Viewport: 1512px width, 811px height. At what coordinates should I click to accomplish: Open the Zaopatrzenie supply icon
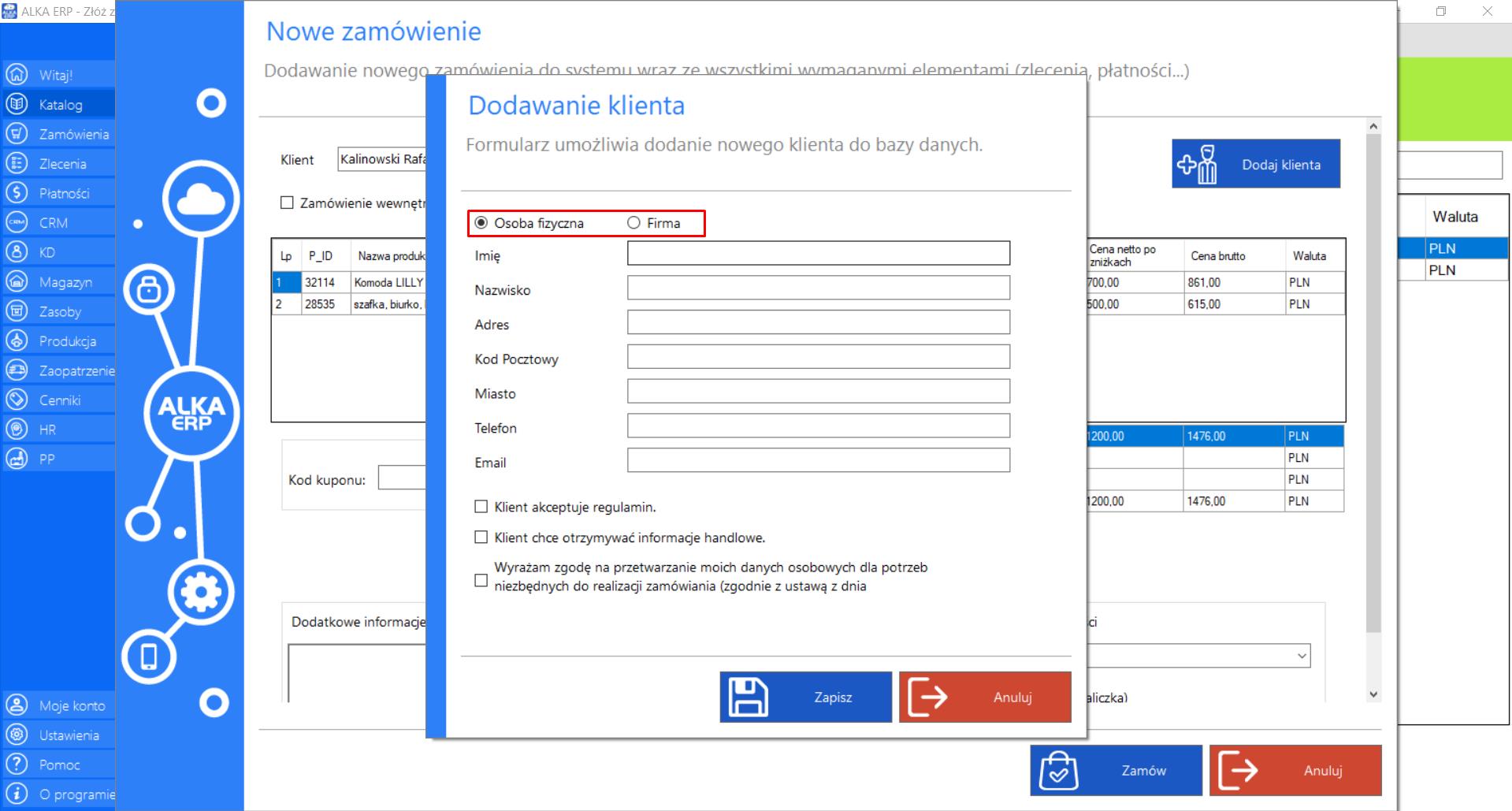point(17,370)
